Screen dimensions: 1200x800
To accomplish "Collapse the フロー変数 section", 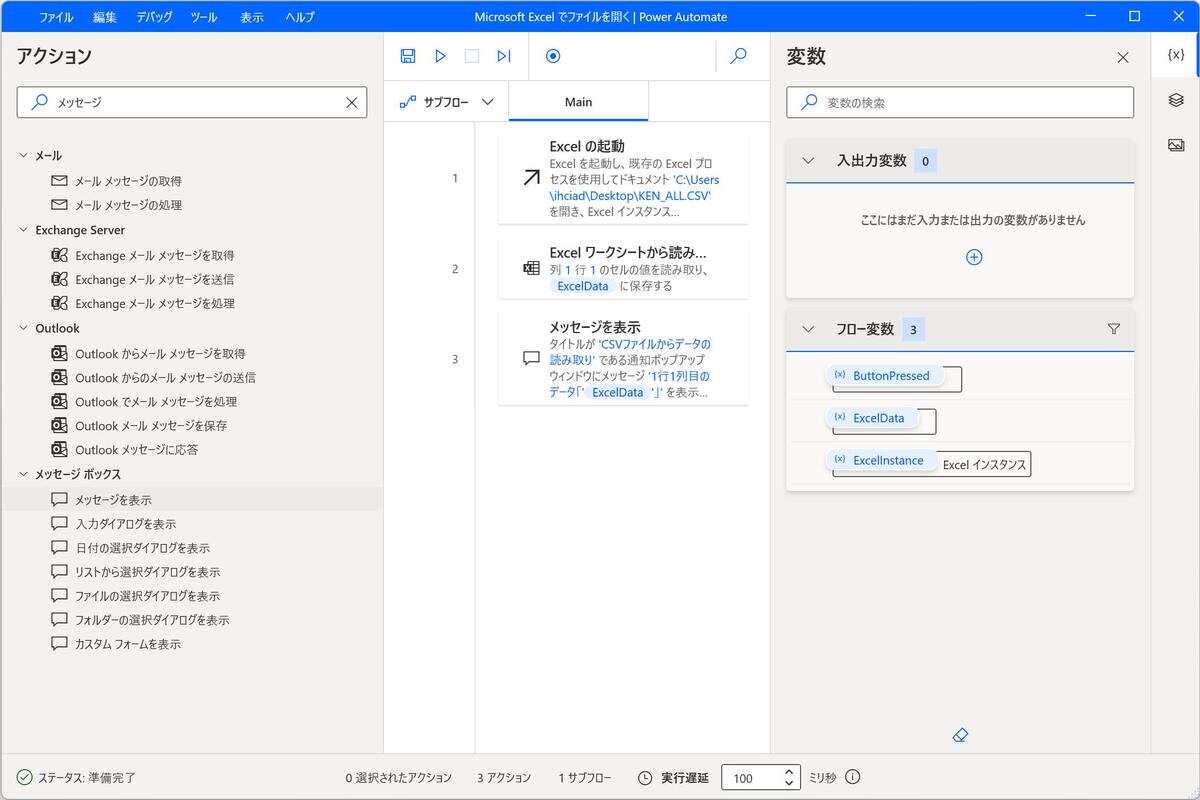I will 808,329.
